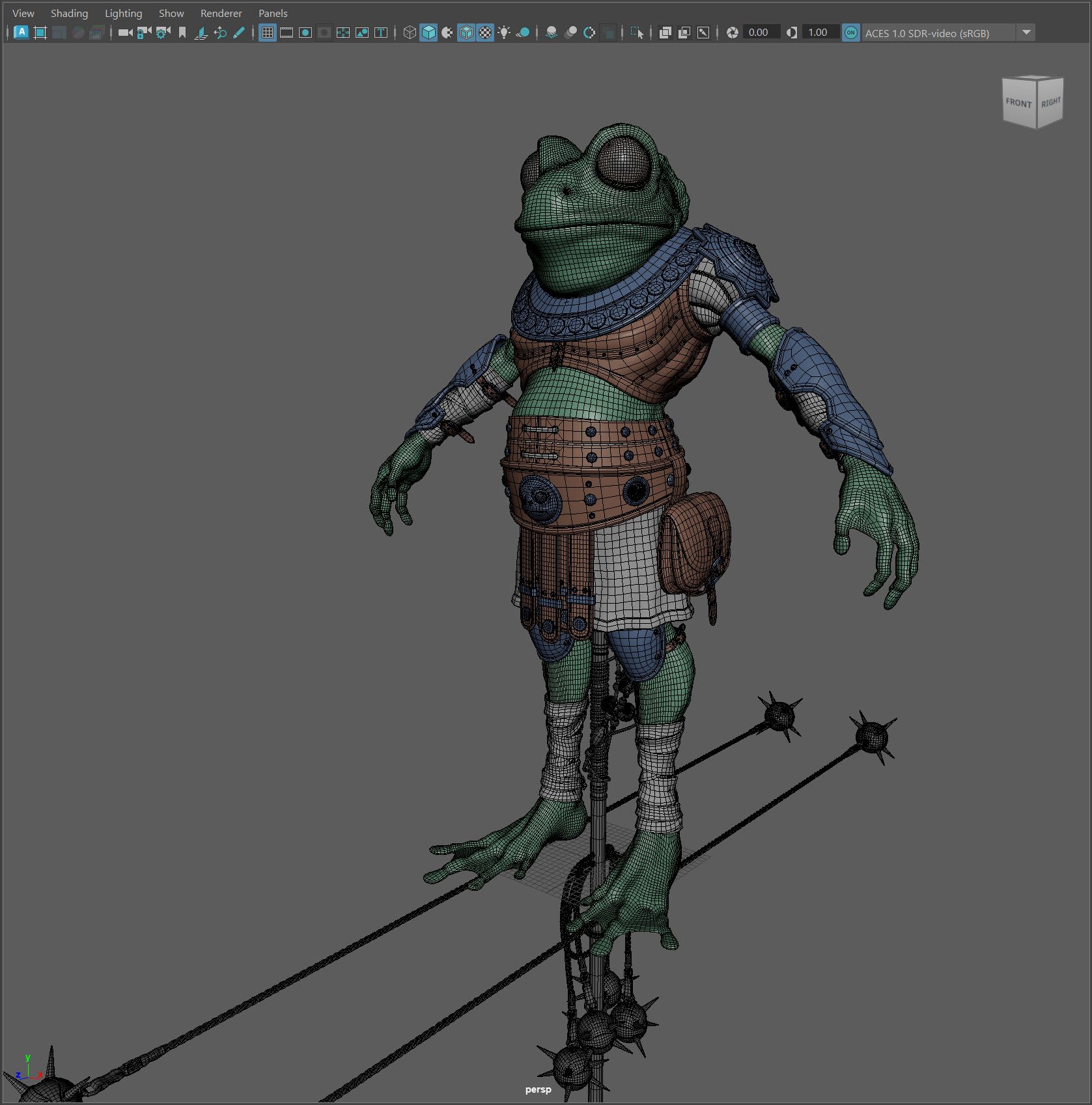
Task: Click the X-Ray icon
Action: [665, 33]
